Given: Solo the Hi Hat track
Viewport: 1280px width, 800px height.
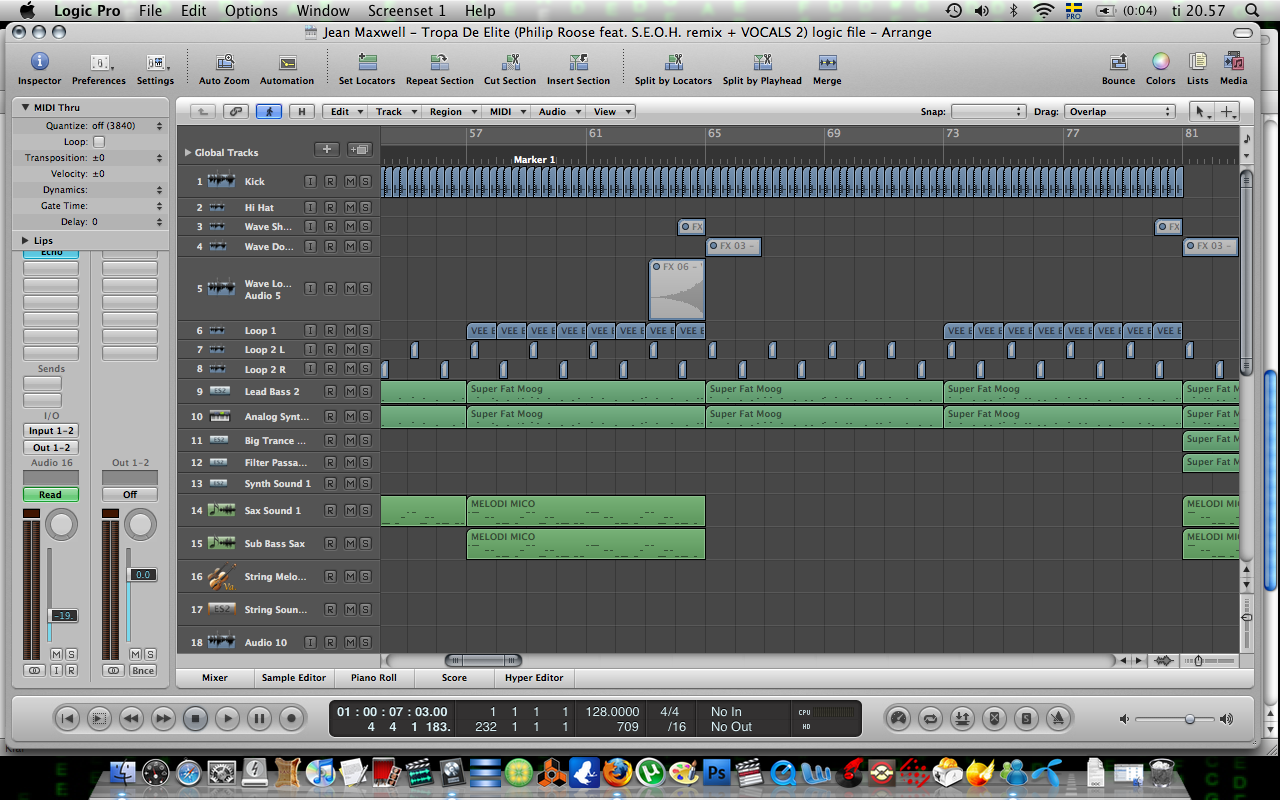Looking at the screenshot, I should point(365,207).
